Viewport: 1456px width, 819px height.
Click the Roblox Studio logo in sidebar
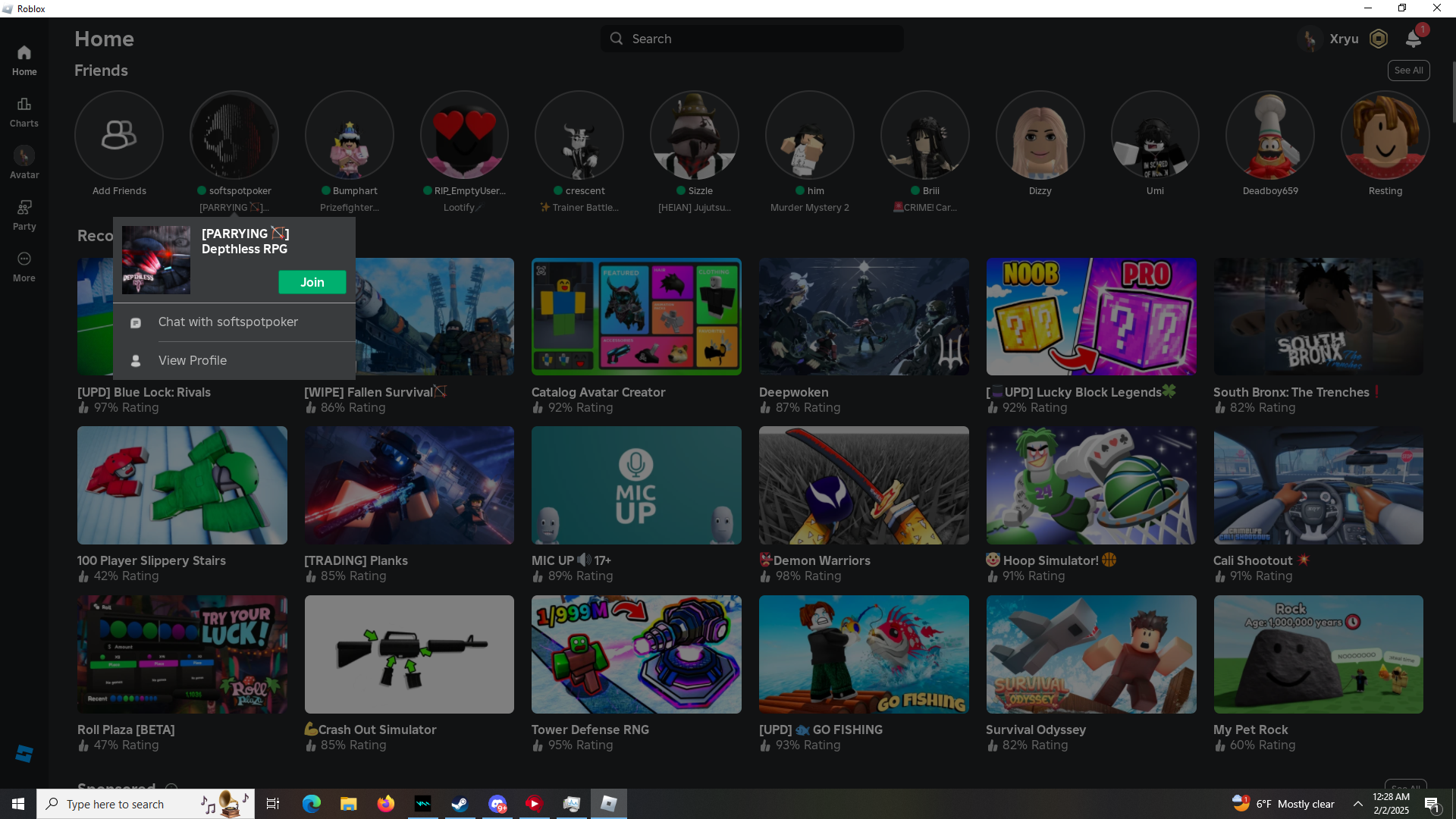(x=24, y=753)
